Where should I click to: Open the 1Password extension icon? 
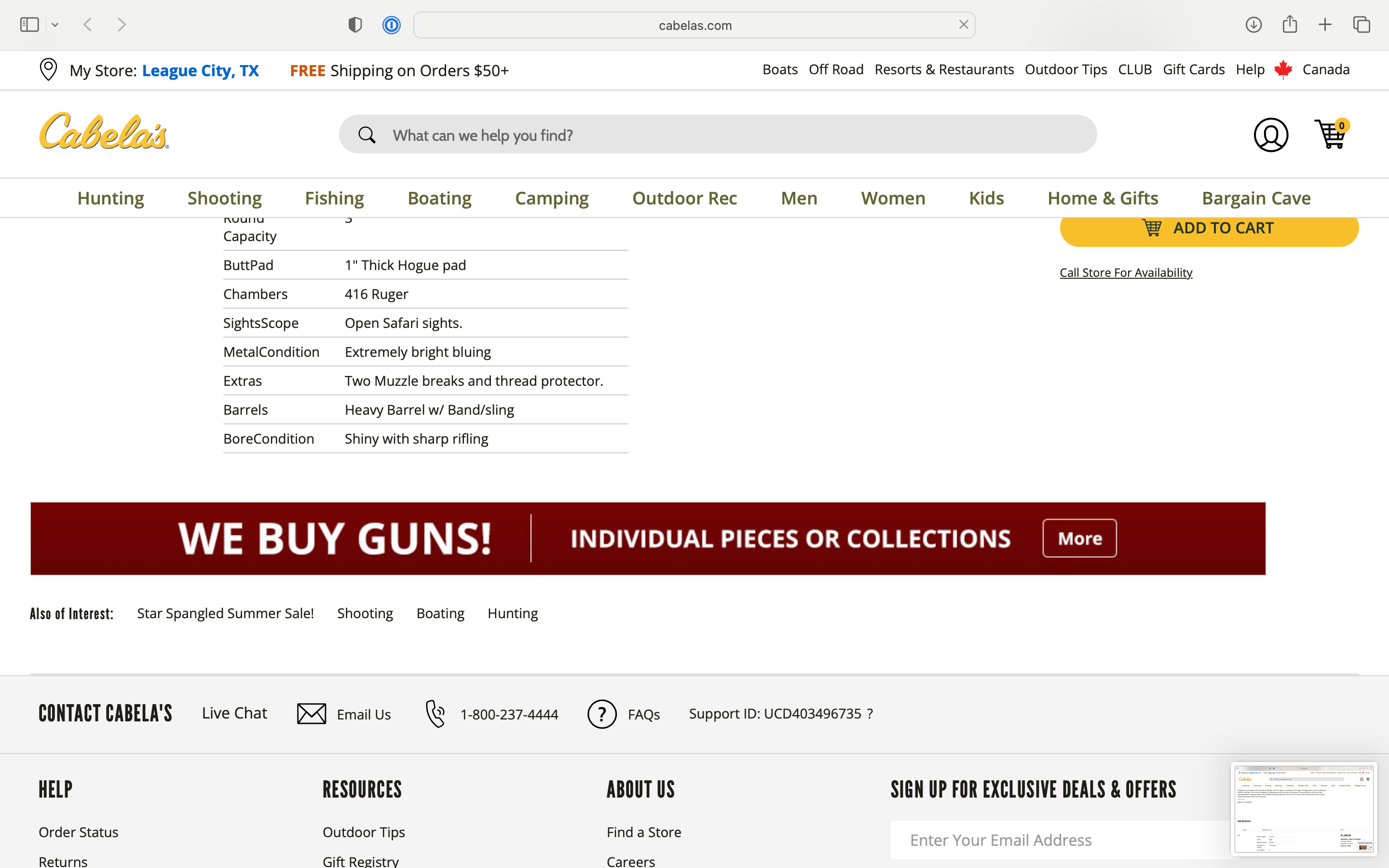[392, 25]
